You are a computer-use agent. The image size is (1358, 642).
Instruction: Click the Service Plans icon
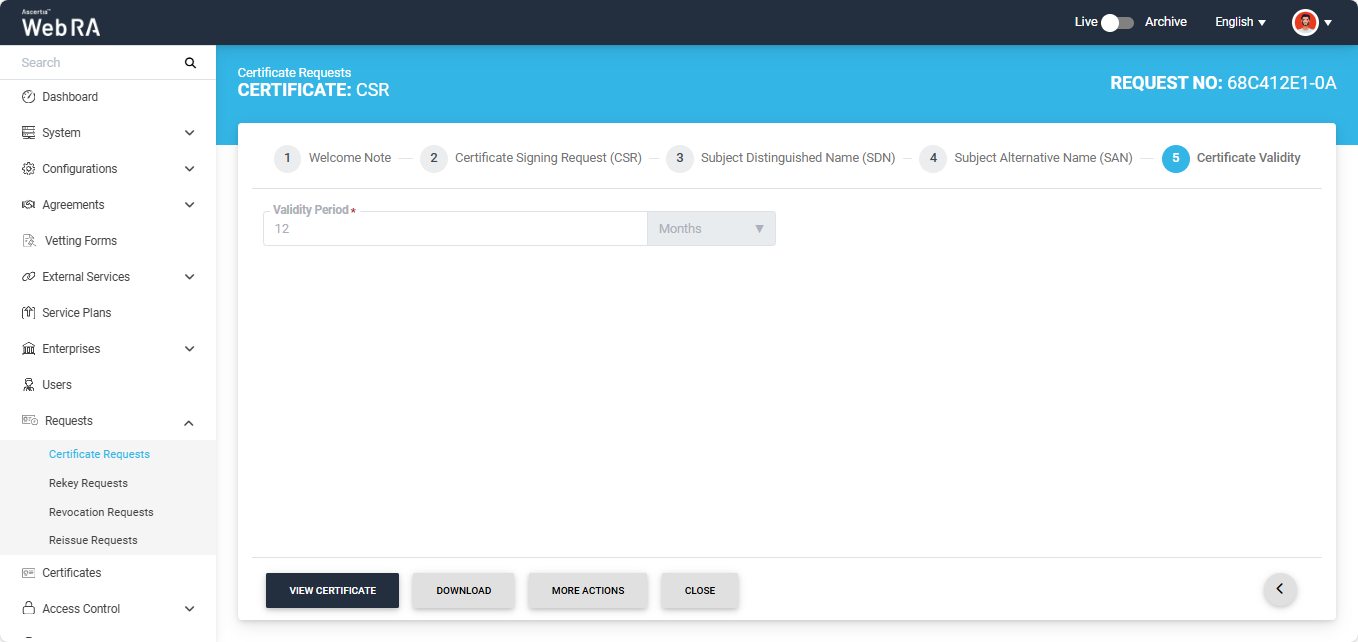pos(29,313)
